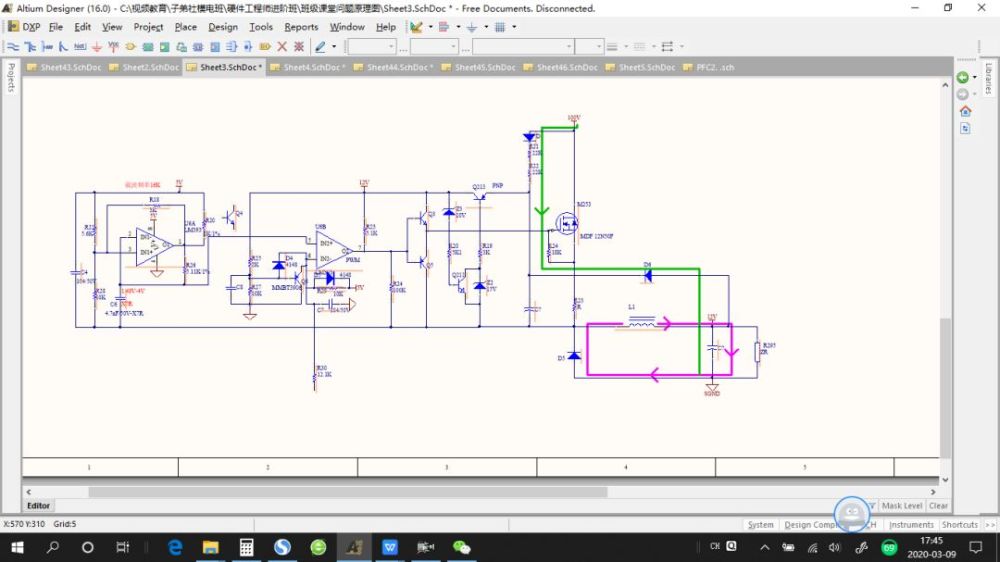Click the Clear button
This screenshot has height=562, width=1000.
938,506
